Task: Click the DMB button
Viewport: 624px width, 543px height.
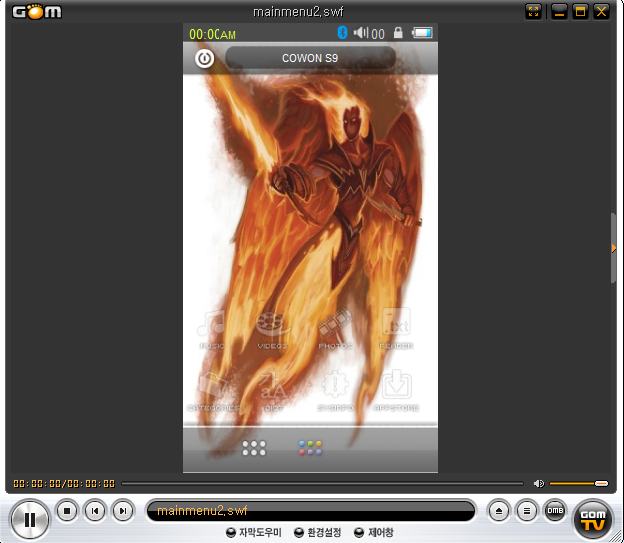Action: click(555, 511)
